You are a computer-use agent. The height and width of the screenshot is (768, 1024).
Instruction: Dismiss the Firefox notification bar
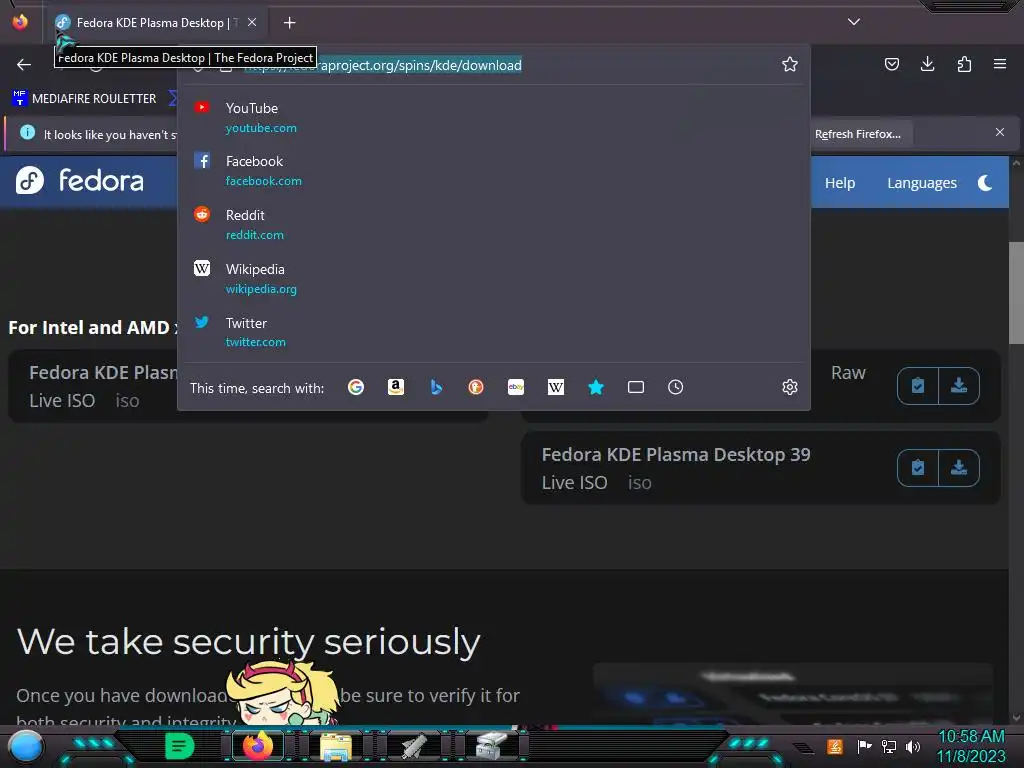[1000, 133]
